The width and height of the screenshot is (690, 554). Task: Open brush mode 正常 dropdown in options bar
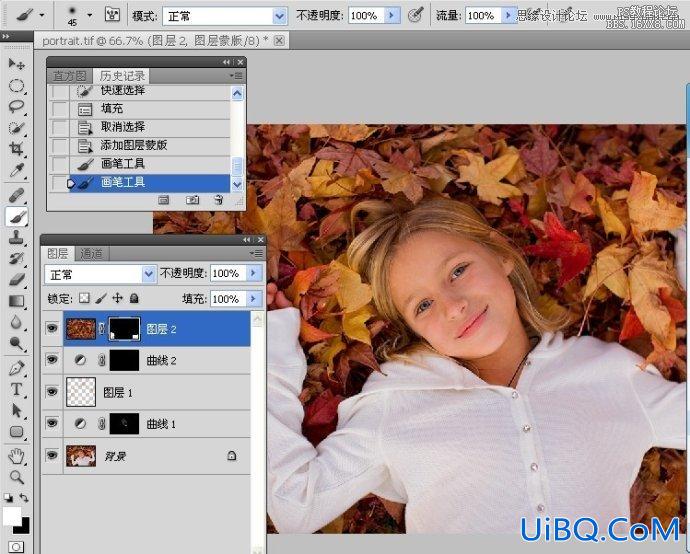tap(279, 16)
